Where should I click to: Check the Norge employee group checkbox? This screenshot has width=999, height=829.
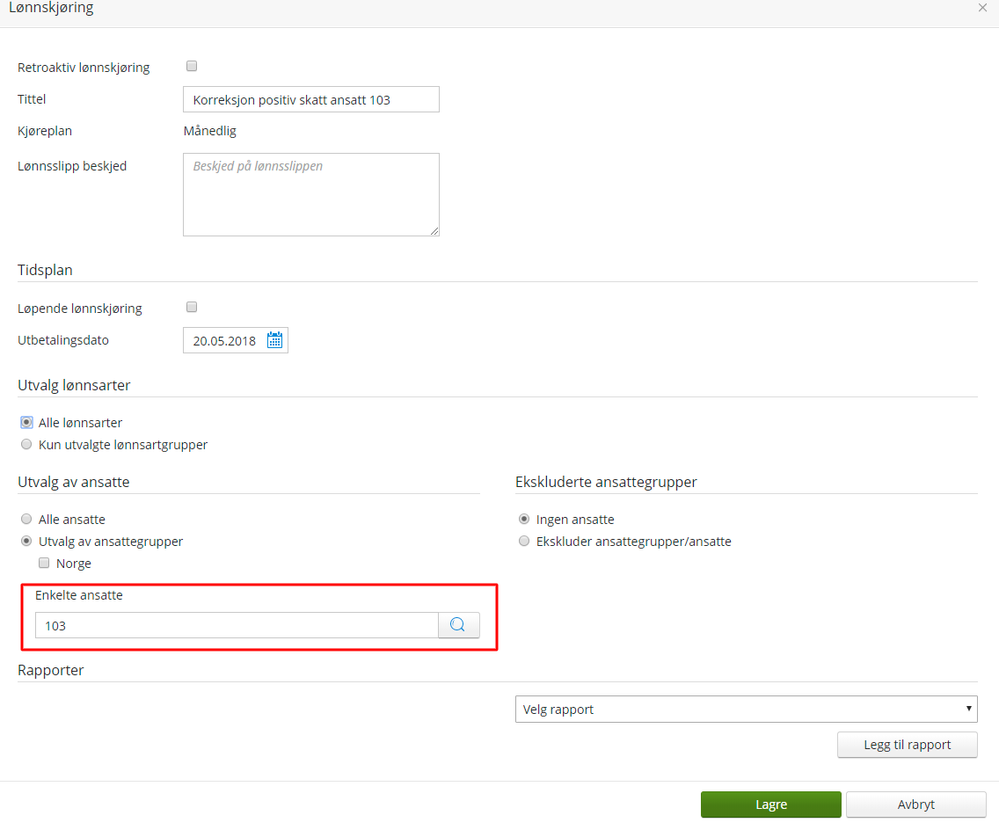(x=44, y=563)
